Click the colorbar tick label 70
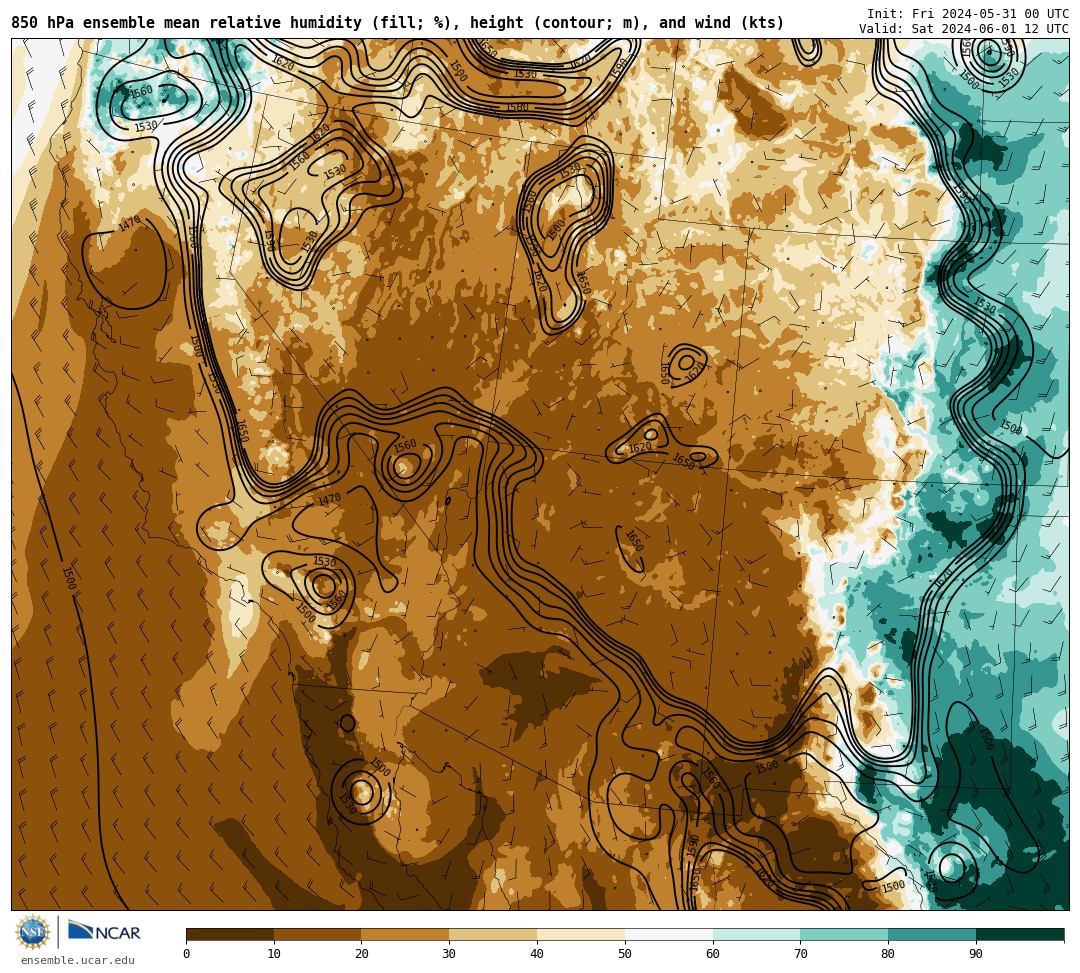 click(x=800, y=954)
